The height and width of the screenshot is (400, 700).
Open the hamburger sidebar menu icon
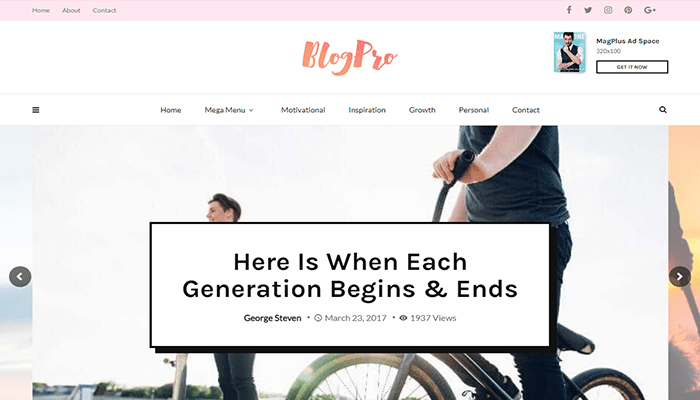[x=36, y=110]
